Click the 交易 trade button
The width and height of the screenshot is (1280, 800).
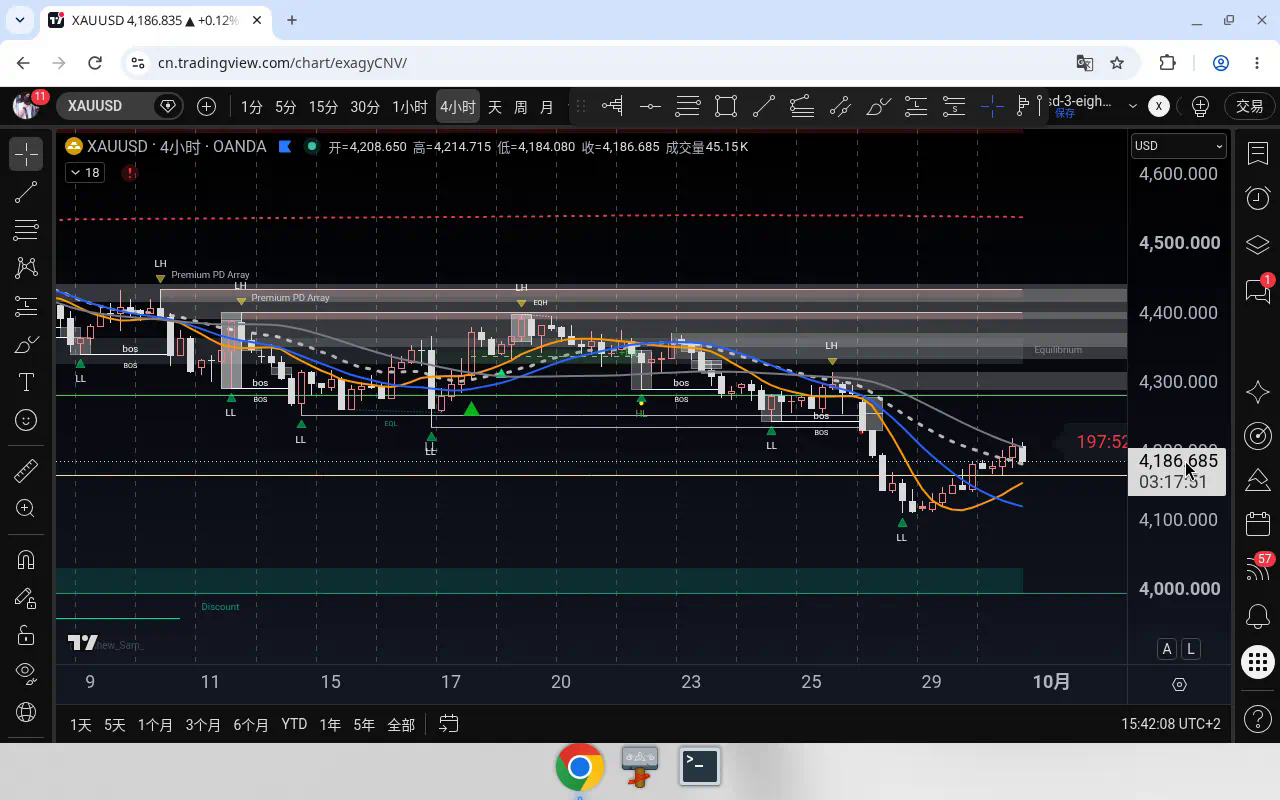click(1250, 106)
